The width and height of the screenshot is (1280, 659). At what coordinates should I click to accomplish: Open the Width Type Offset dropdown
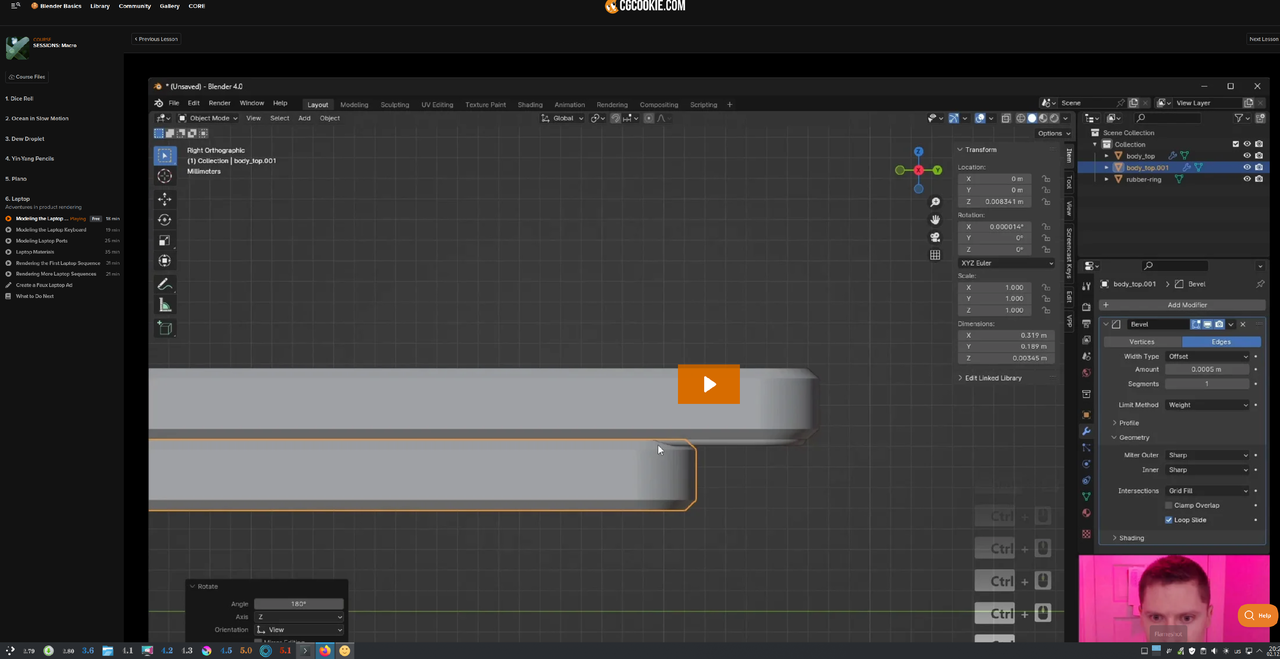(x=1208, y=356)
